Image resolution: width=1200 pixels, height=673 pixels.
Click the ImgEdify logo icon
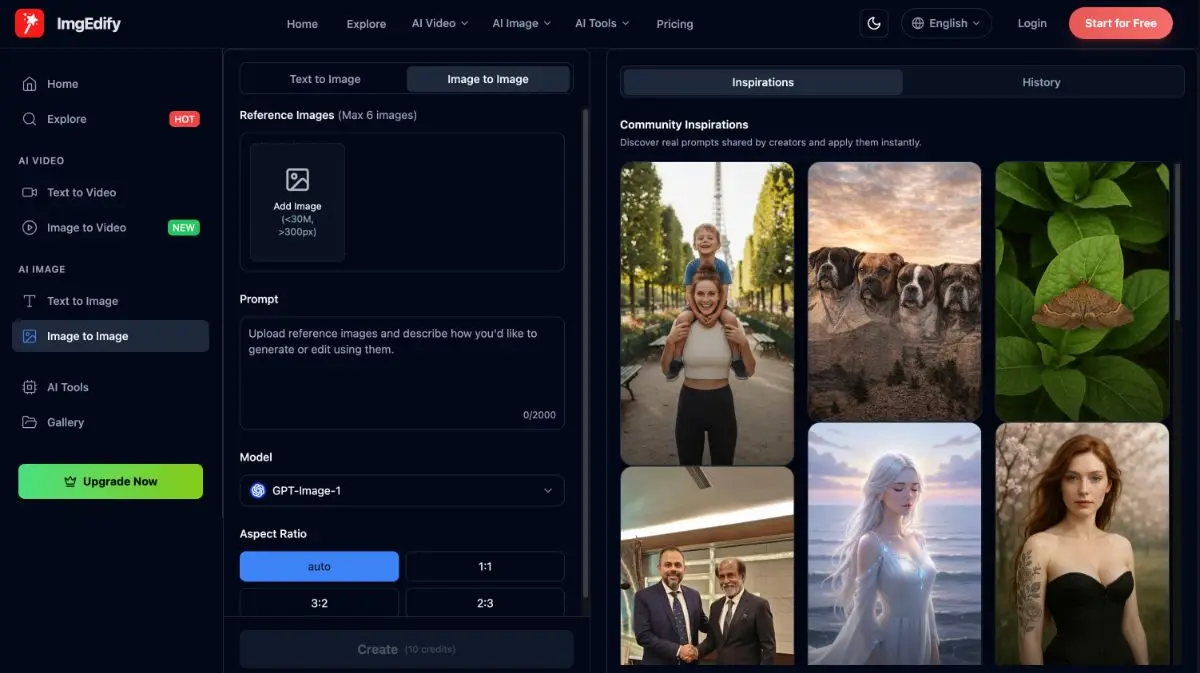tap(29, 23)
